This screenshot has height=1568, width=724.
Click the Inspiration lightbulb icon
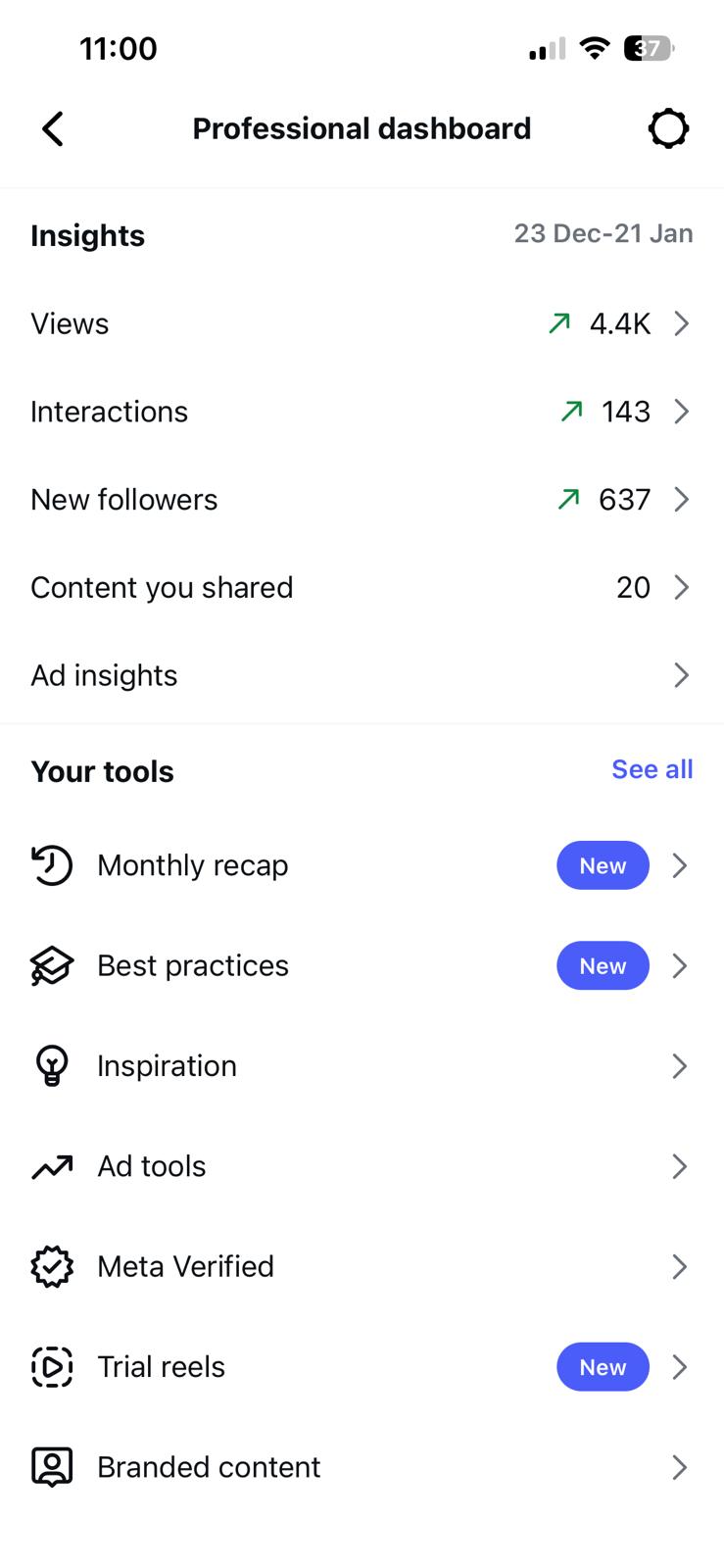pyautogui.click(x=51, y=1065)
